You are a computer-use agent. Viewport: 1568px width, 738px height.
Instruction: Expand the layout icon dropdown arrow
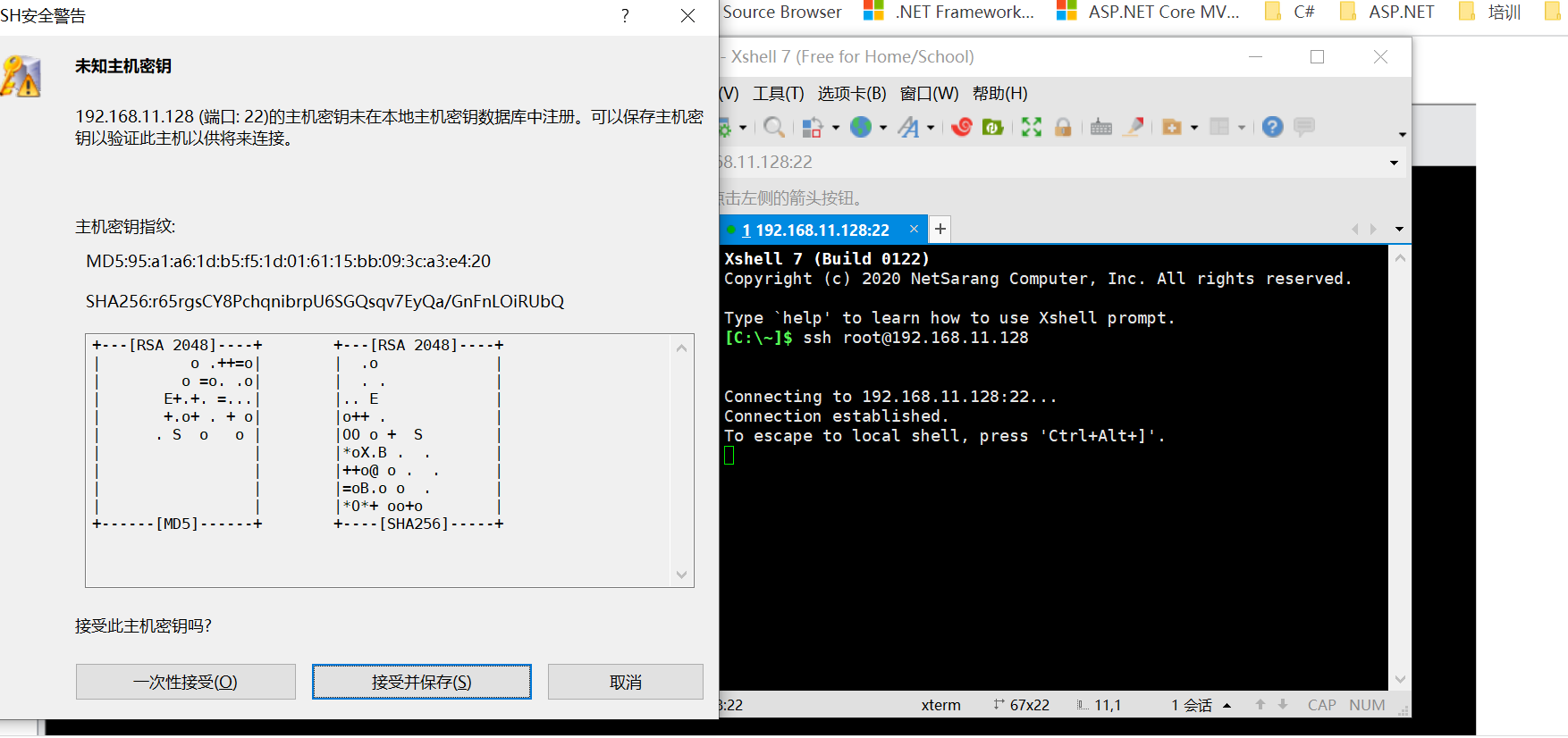(1242, 128)
